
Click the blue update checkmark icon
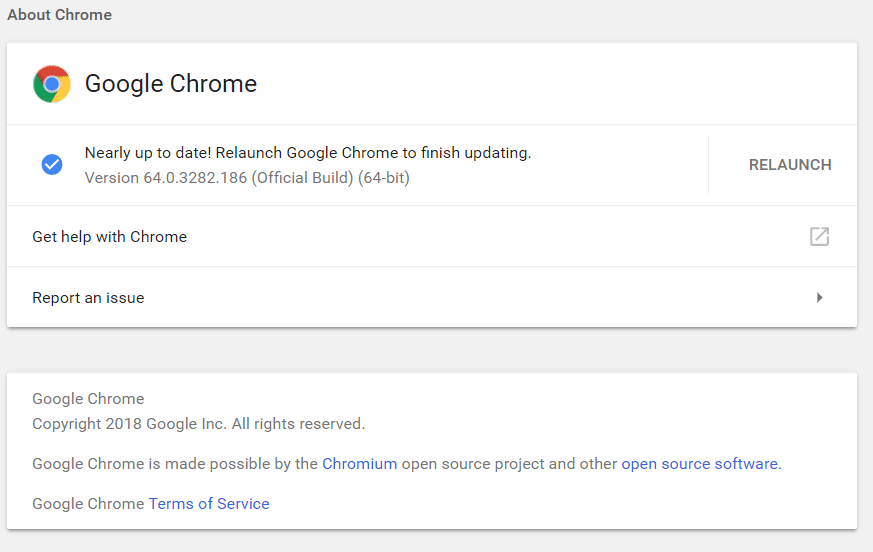[x=52, y=165]
